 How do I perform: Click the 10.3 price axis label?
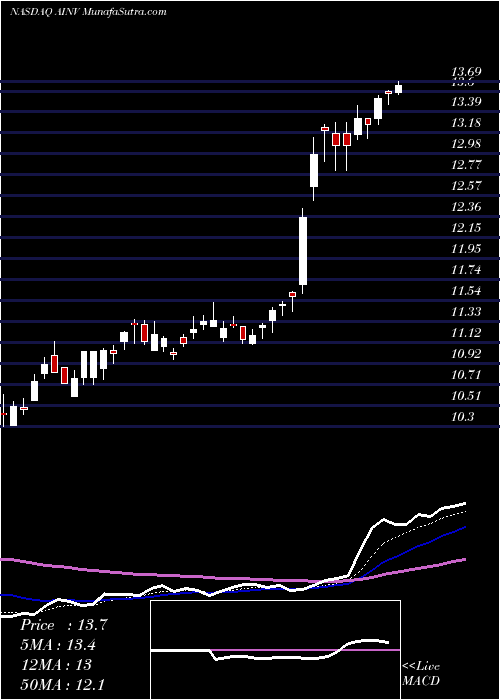[462, 417]
